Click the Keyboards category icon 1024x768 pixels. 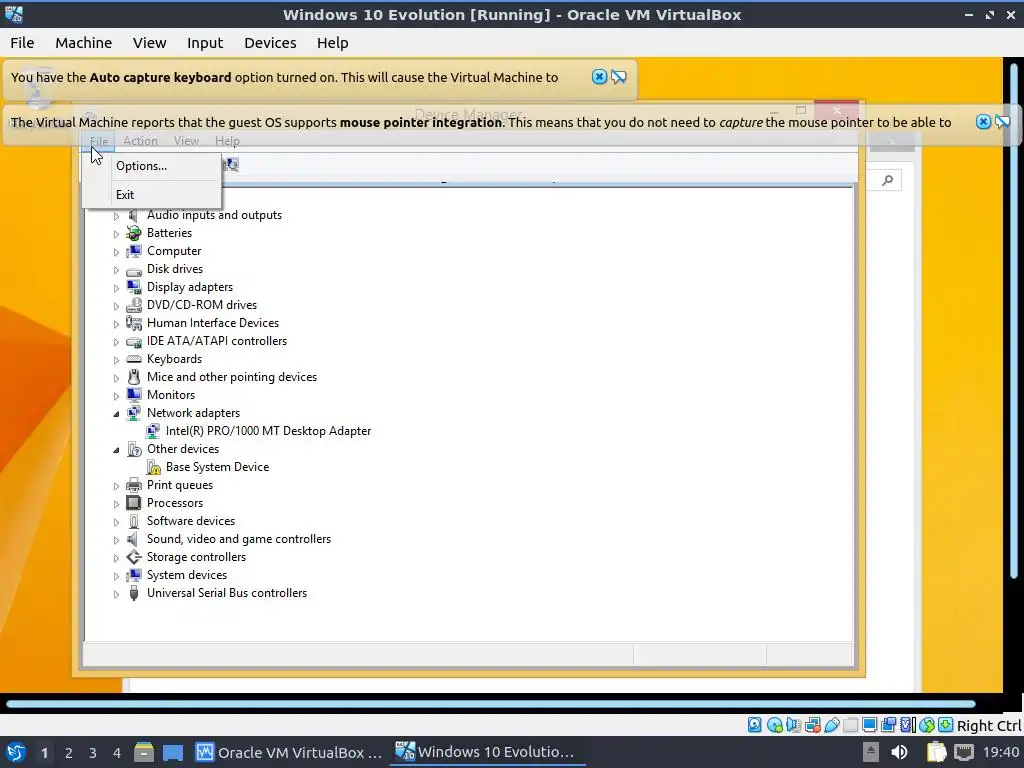point(134,359)
